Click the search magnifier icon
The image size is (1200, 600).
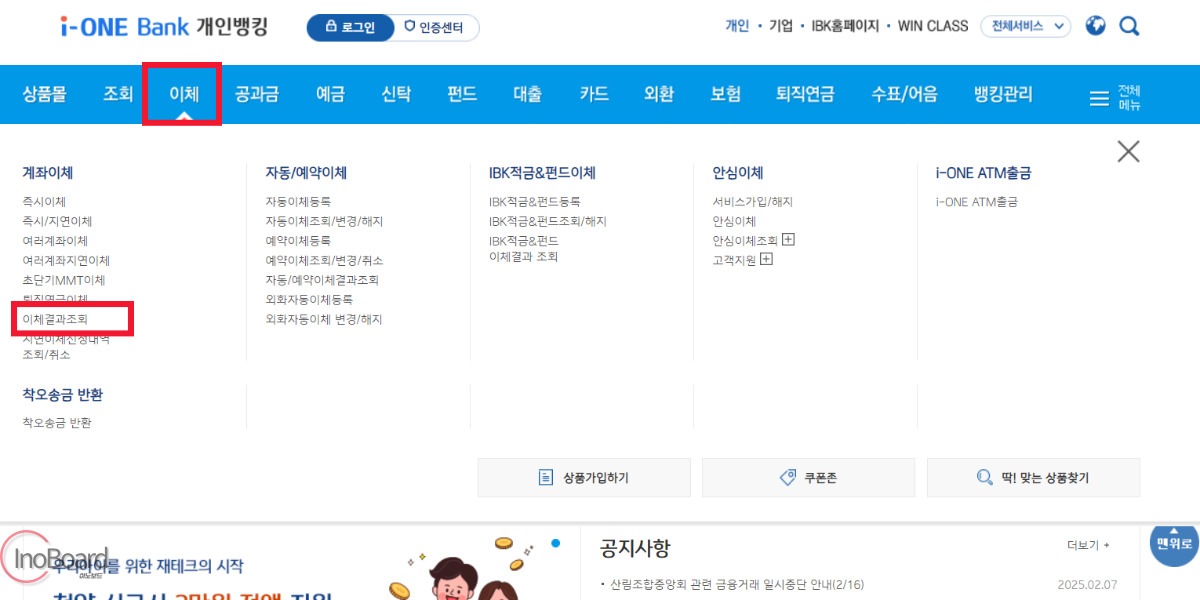click(1130, 26)
